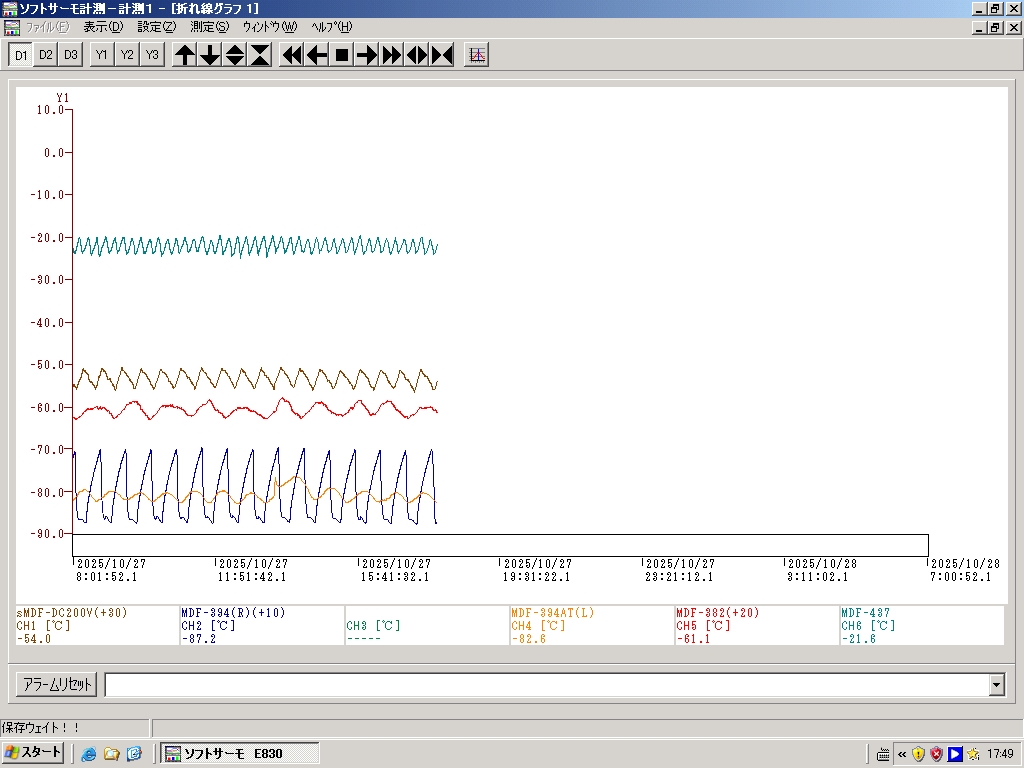Click the alarm message text field
The width and height of the screenshot is (1024, 768).
tap(546, 685)
